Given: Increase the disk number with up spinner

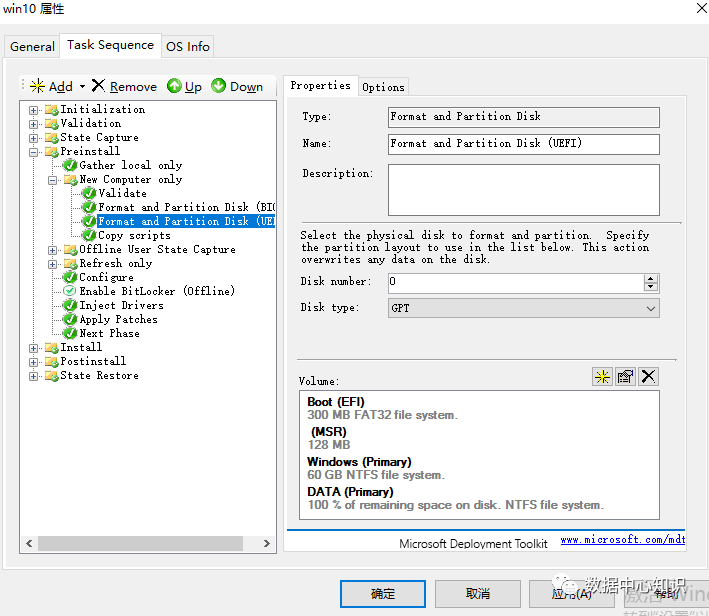Looking at the screenshot, I should [651, 278].
